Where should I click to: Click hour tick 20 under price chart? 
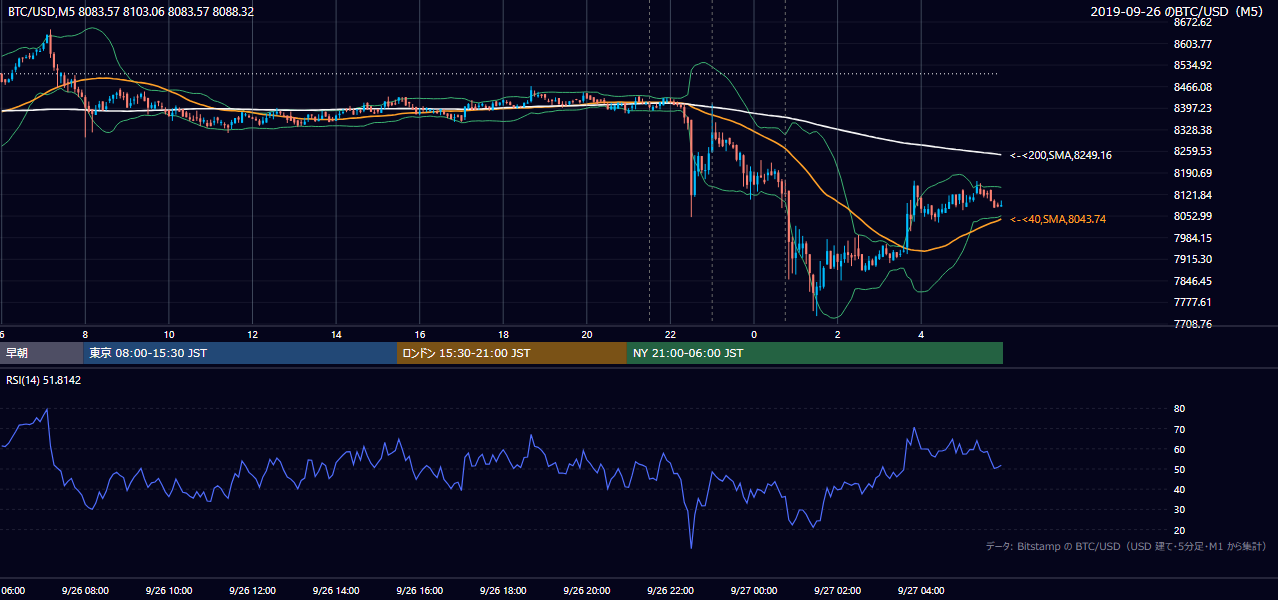tap(587, 334)
